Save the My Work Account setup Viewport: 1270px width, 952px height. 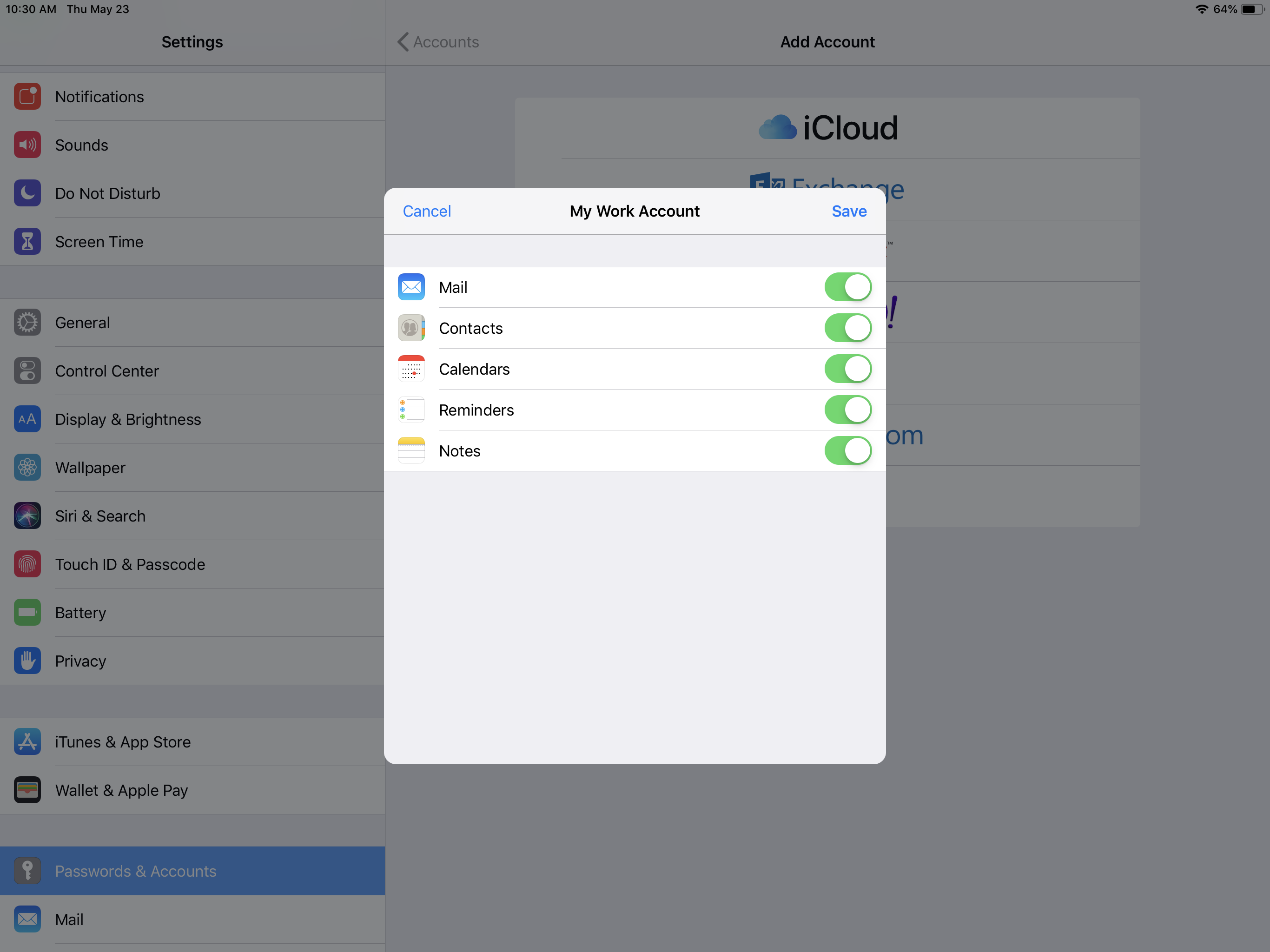click(x=848, y=212)
